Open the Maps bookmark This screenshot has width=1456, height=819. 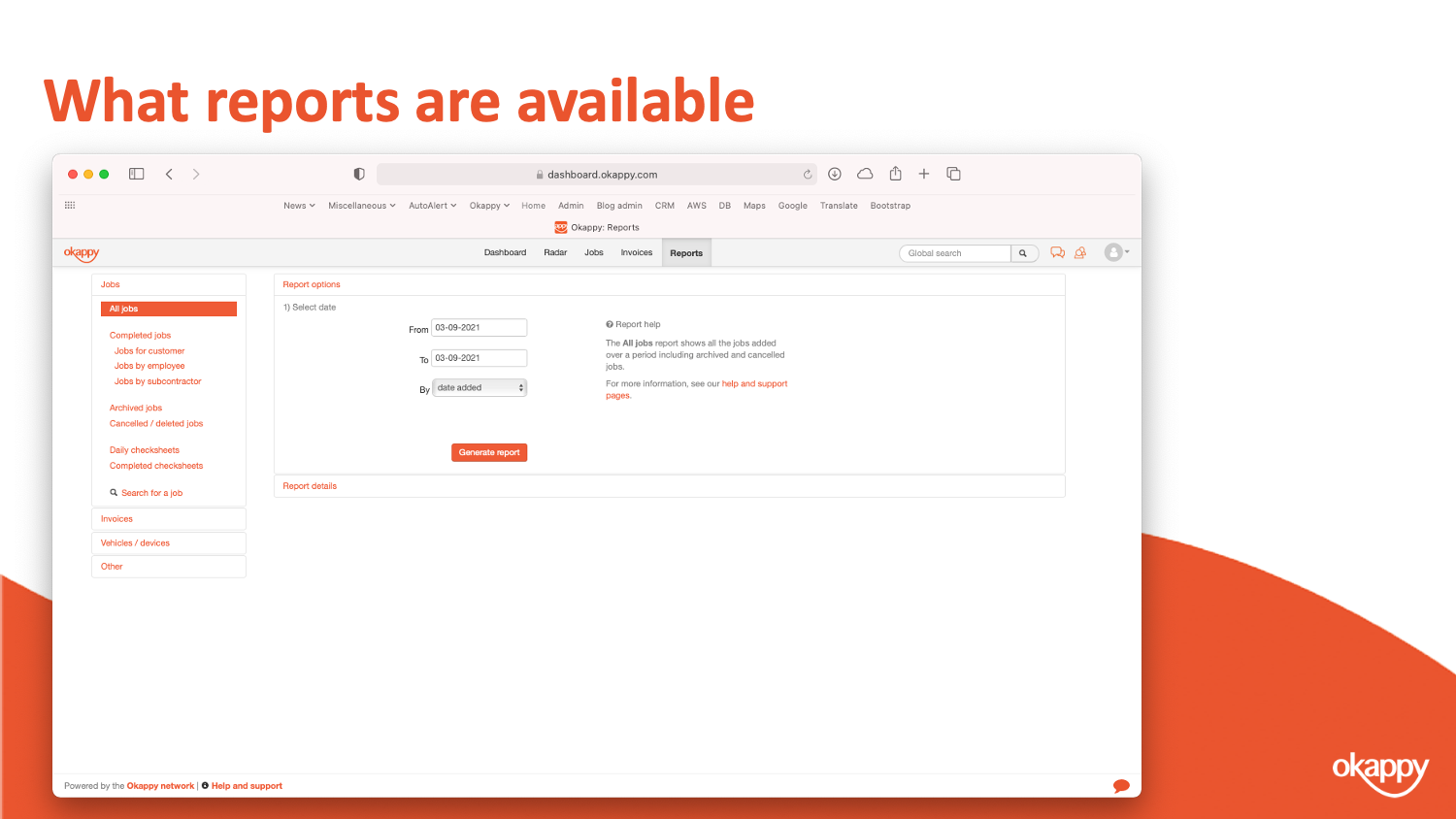[x=754, y=206]
